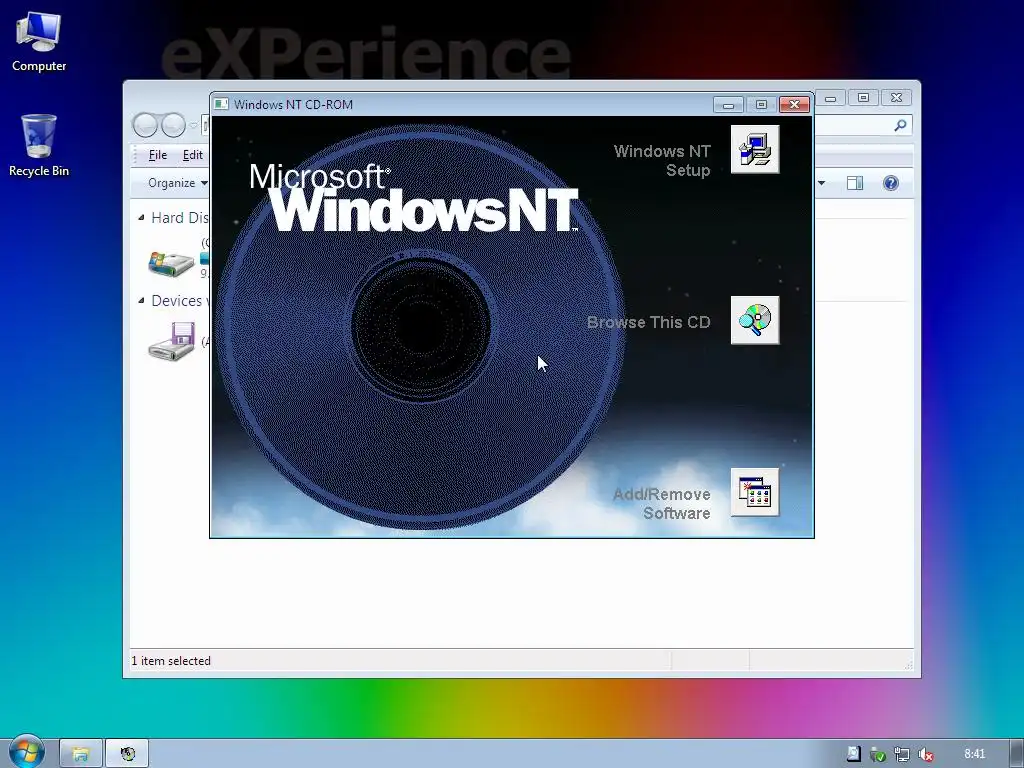The image size is (1024, 768).
Task: Switch to Windows NT CD-ROM taskbar button
Action: click(127, 754)
